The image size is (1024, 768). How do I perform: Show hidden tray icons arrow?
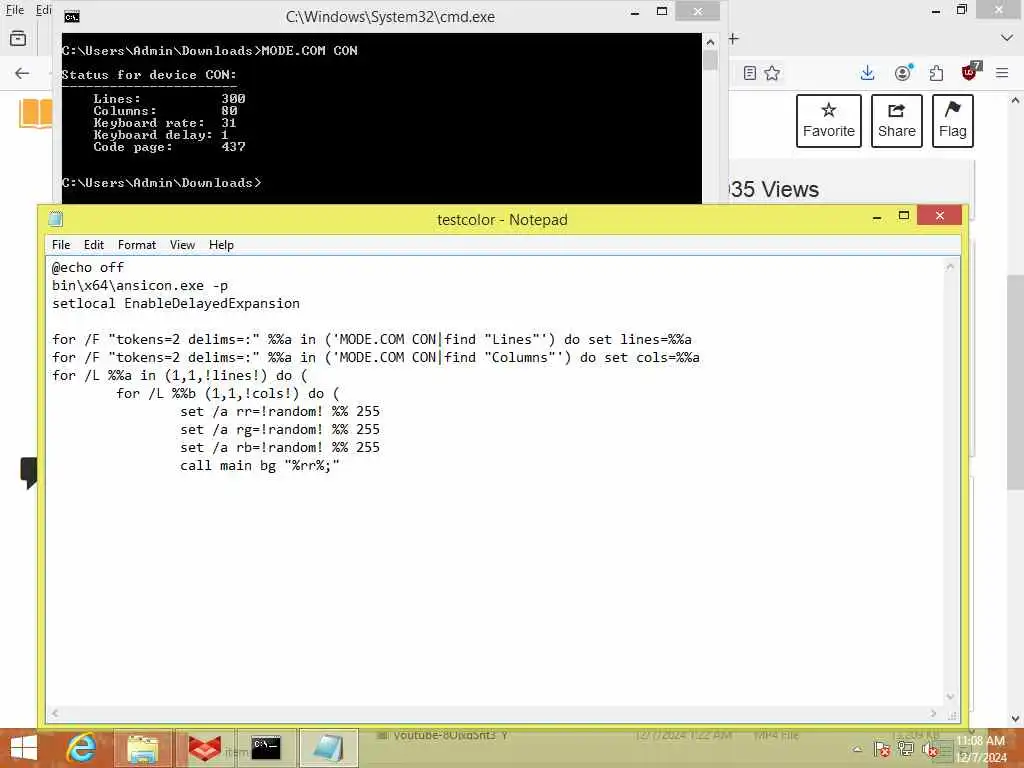[x=857, y=749]
